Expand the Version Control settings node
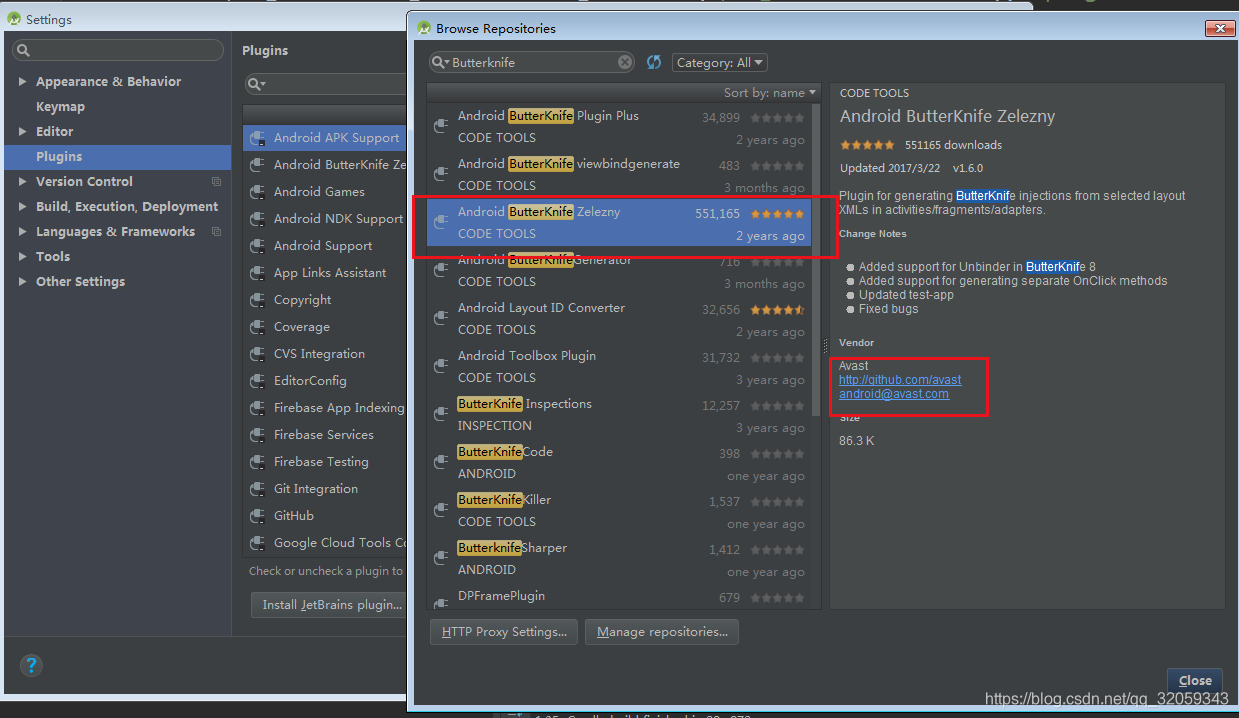Viewport: 1239px width, 718px height. coord(22,182)
